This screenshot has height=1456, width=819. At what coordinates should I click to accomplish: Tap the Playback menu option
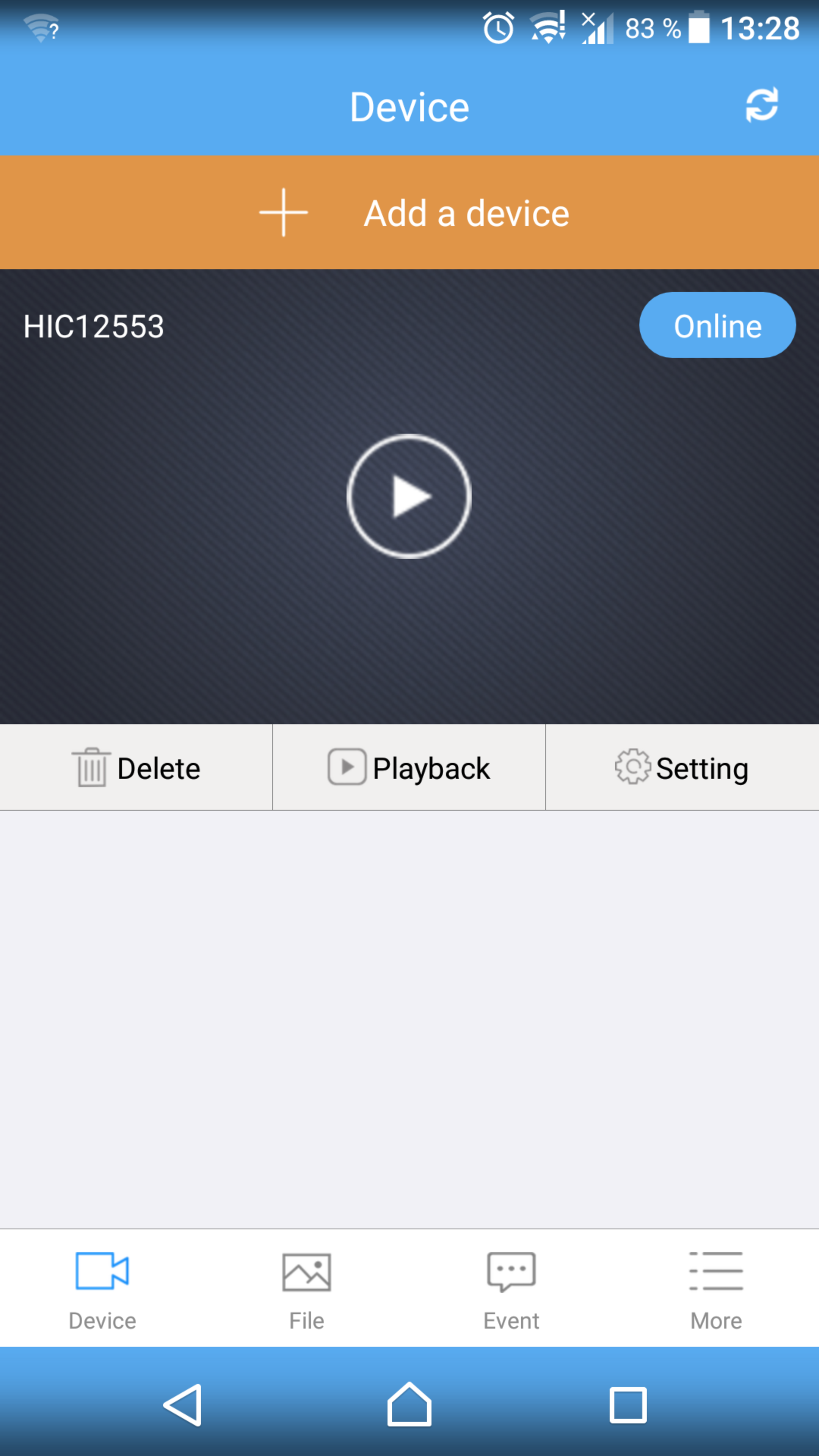(x=409, y=767)
